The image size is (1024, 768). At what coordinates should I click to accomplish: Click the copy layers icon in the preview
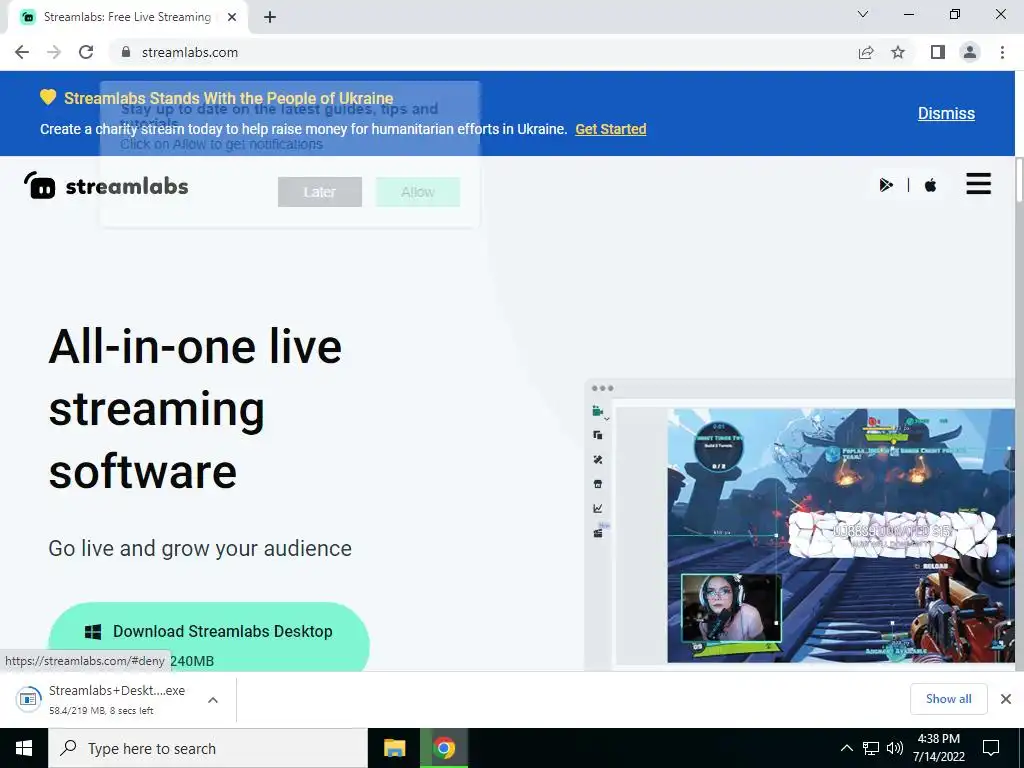coord(598,435)
